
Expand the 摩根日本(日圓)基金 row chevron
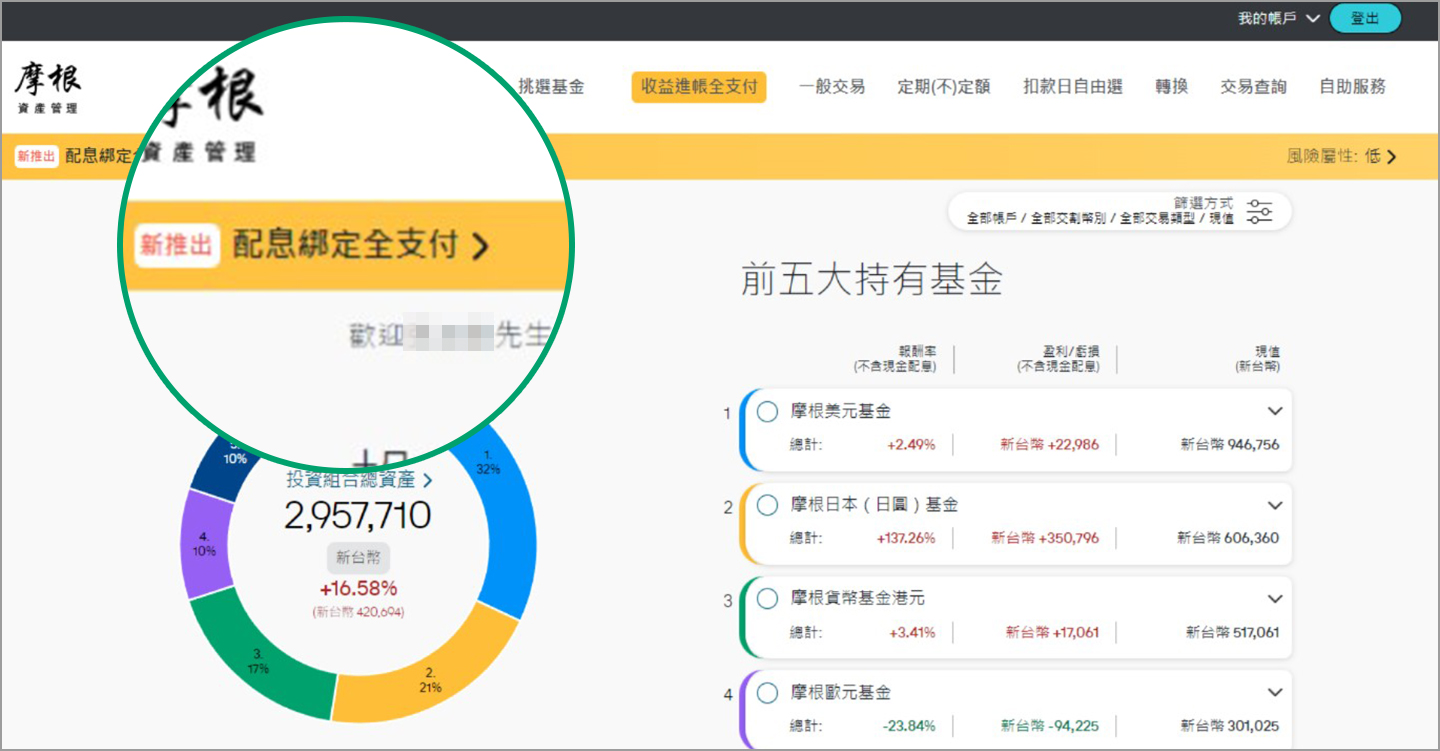(x=1275, y=505)
